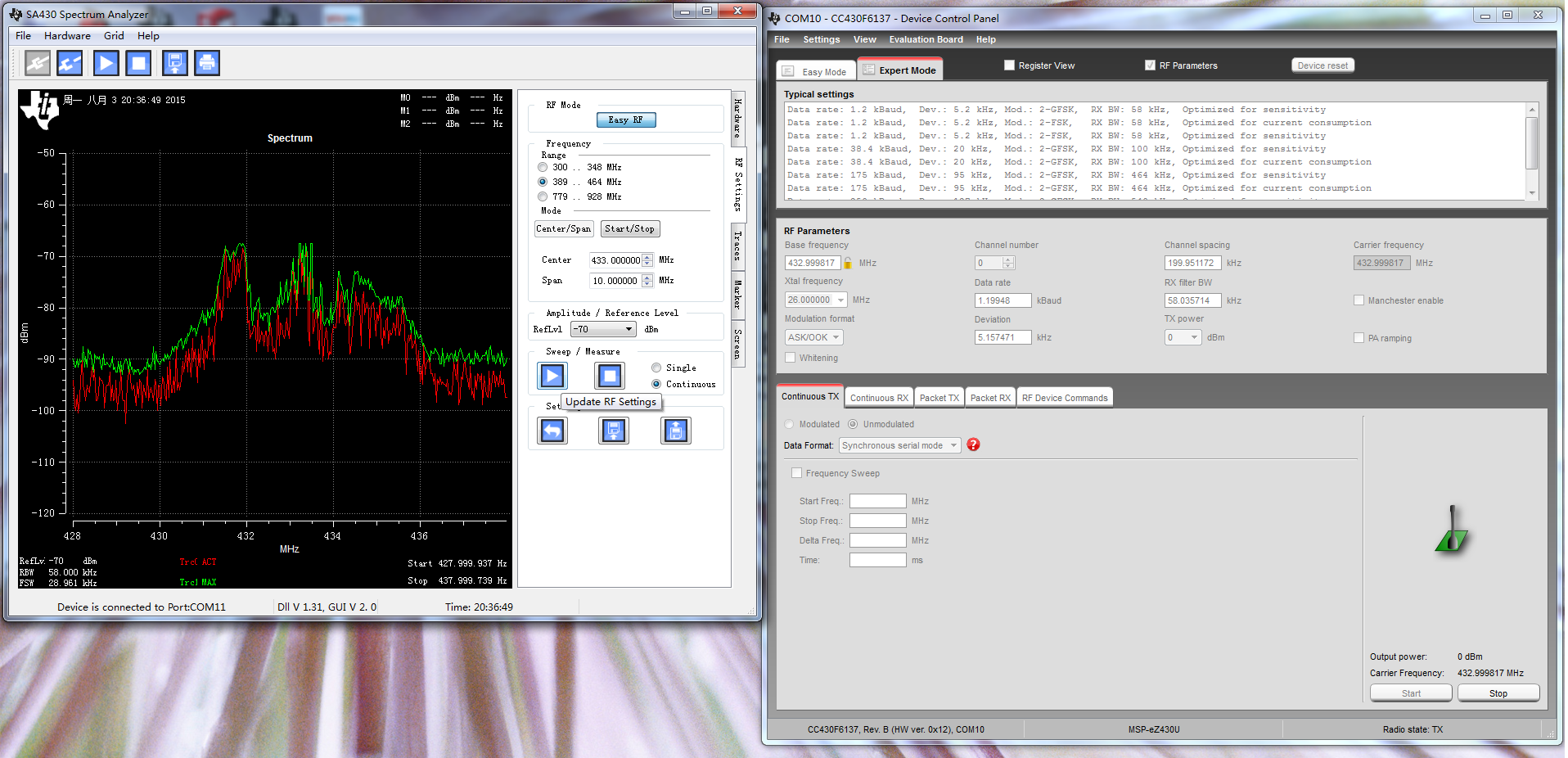Switch to the Packet RX tab
The width and height of the screenshot is (1568, 758).
coord(990,398)
